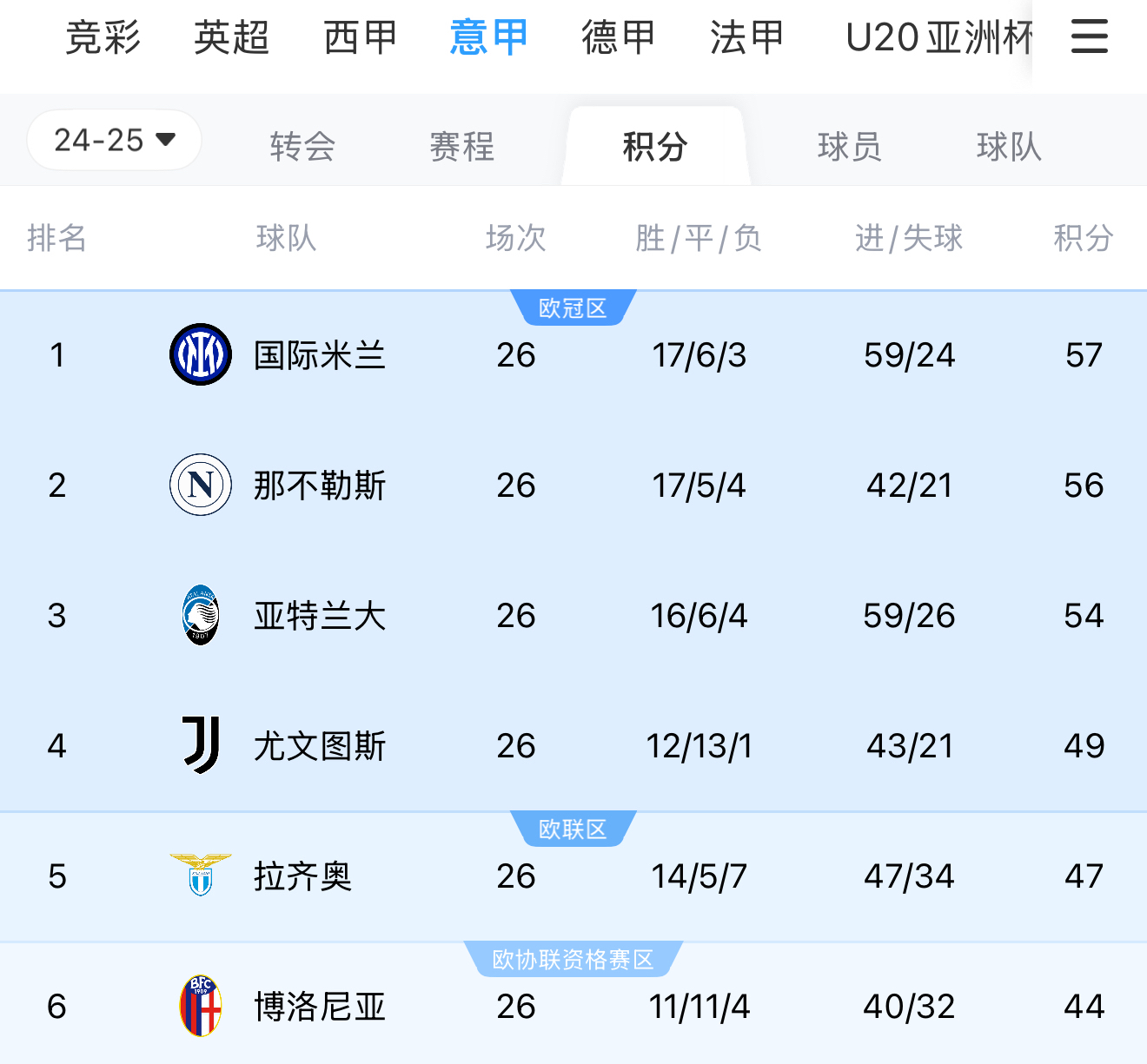Open the 德甲 league tab

[617, 36]
